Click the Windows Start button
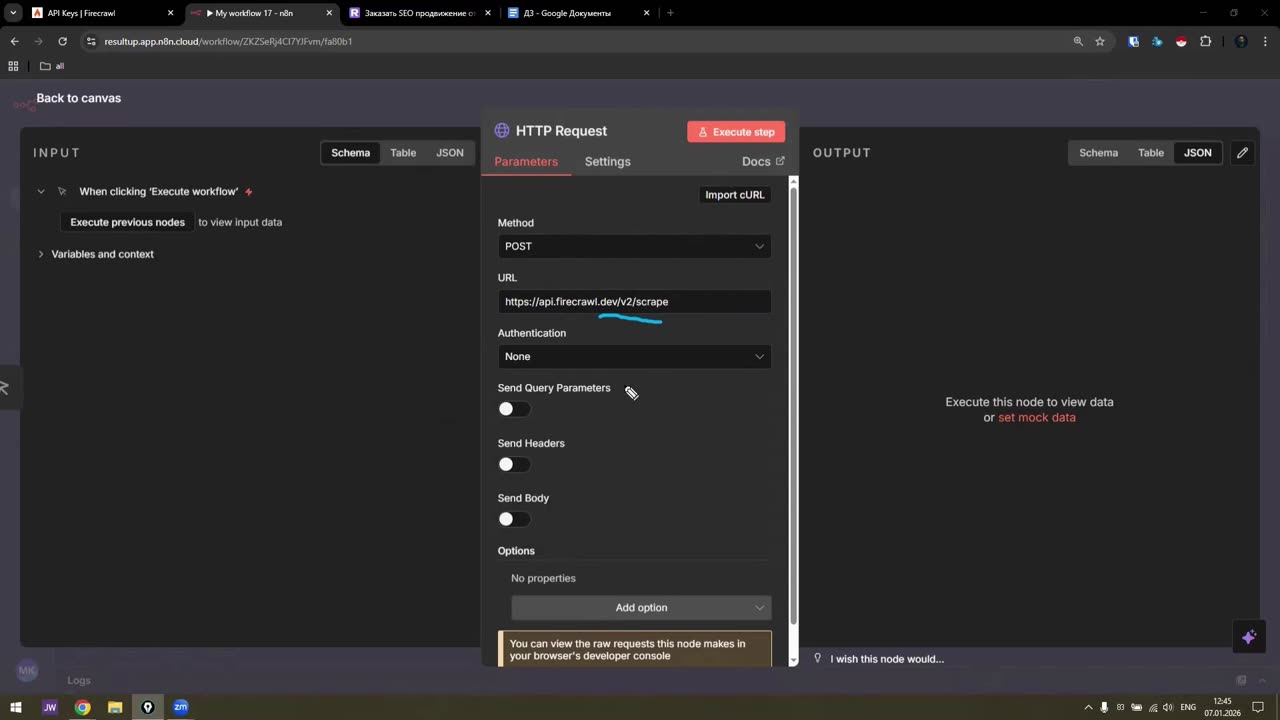1280x720 pixels. click(16, 707)
